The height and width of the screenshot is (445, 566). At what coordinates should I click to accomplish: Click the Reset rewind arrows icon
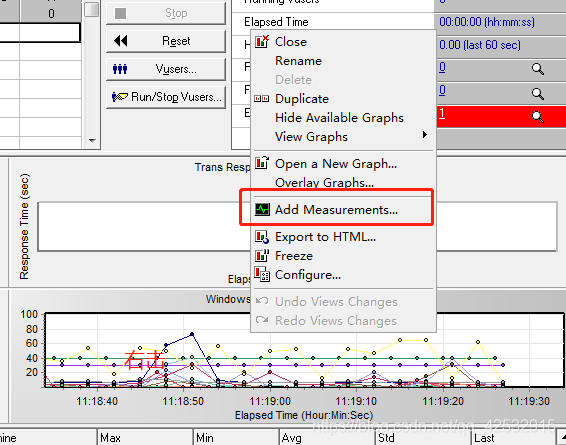pyautogui.click(x=121, y=41)
